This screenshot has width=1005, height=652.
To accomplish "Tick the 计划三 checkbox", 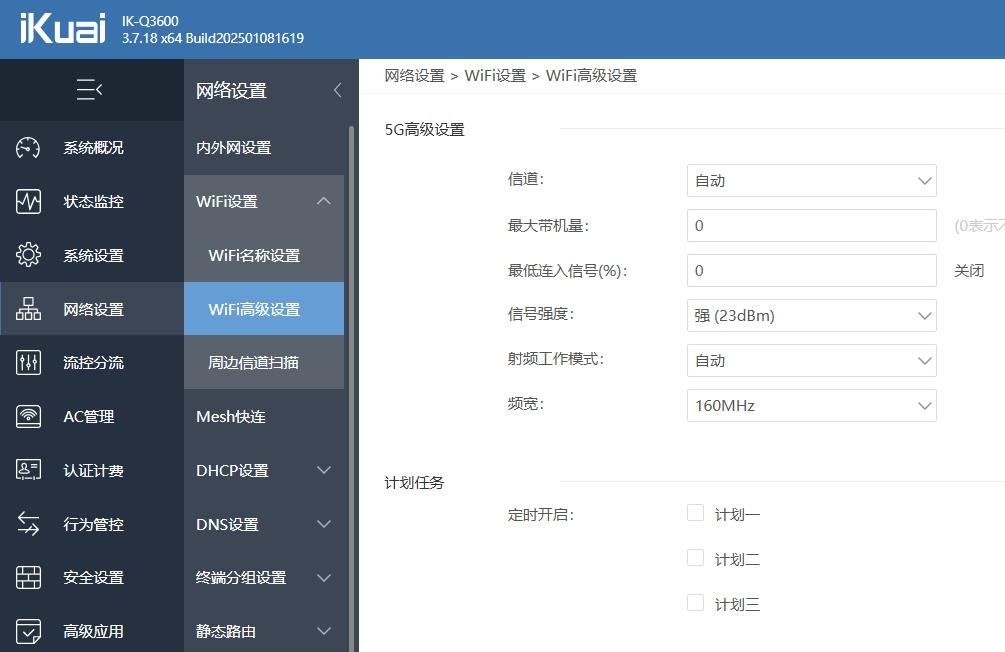I will pos(695,602).
